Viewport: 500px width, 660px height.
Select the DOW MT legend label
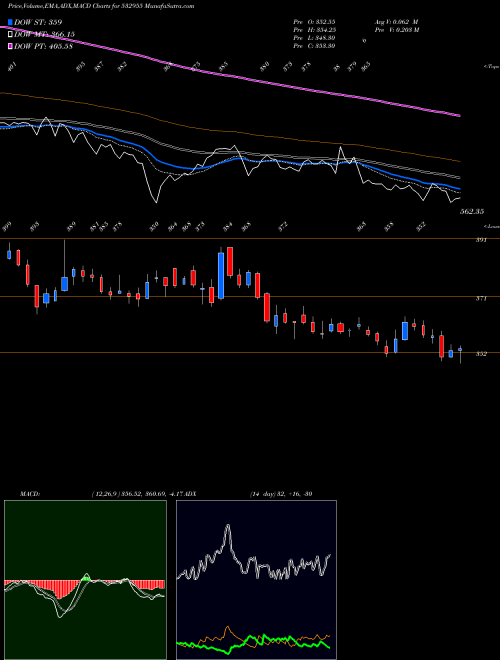click(x=45, y=34)
